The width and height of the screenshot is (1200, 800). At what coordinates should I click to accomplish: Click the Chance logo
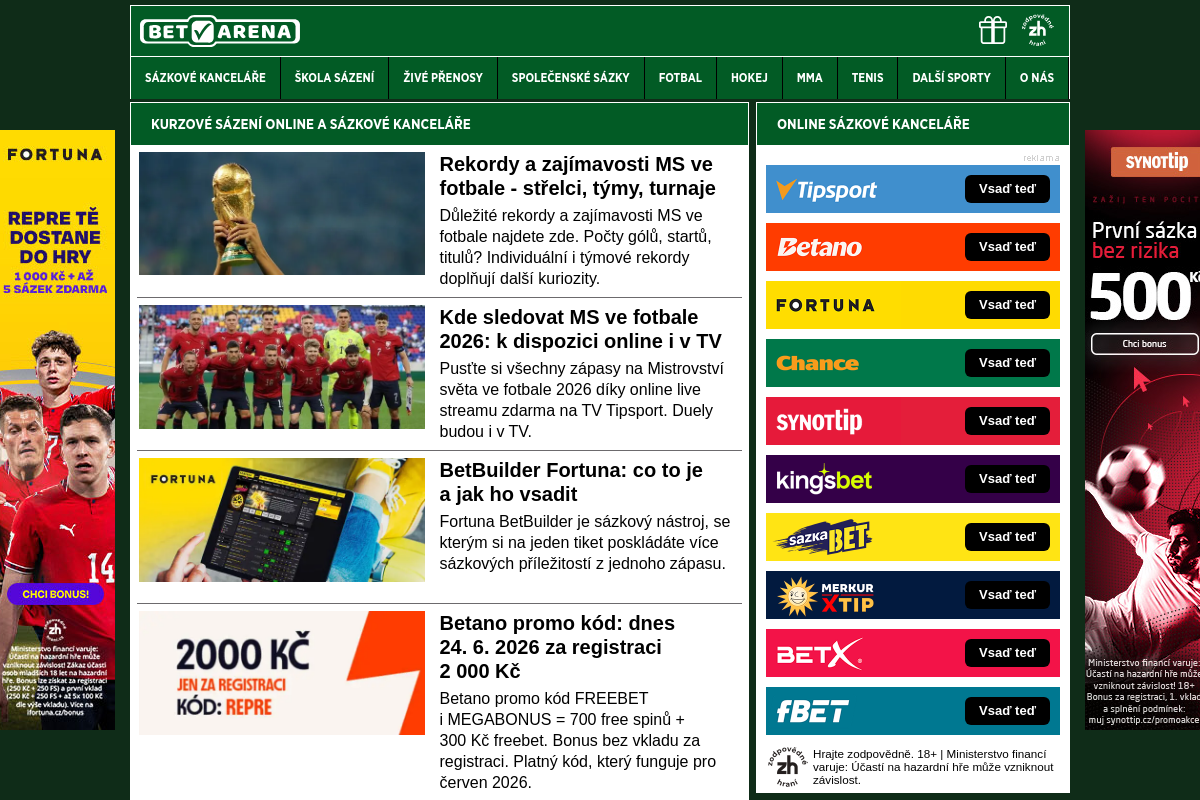(x=818, y=363)
